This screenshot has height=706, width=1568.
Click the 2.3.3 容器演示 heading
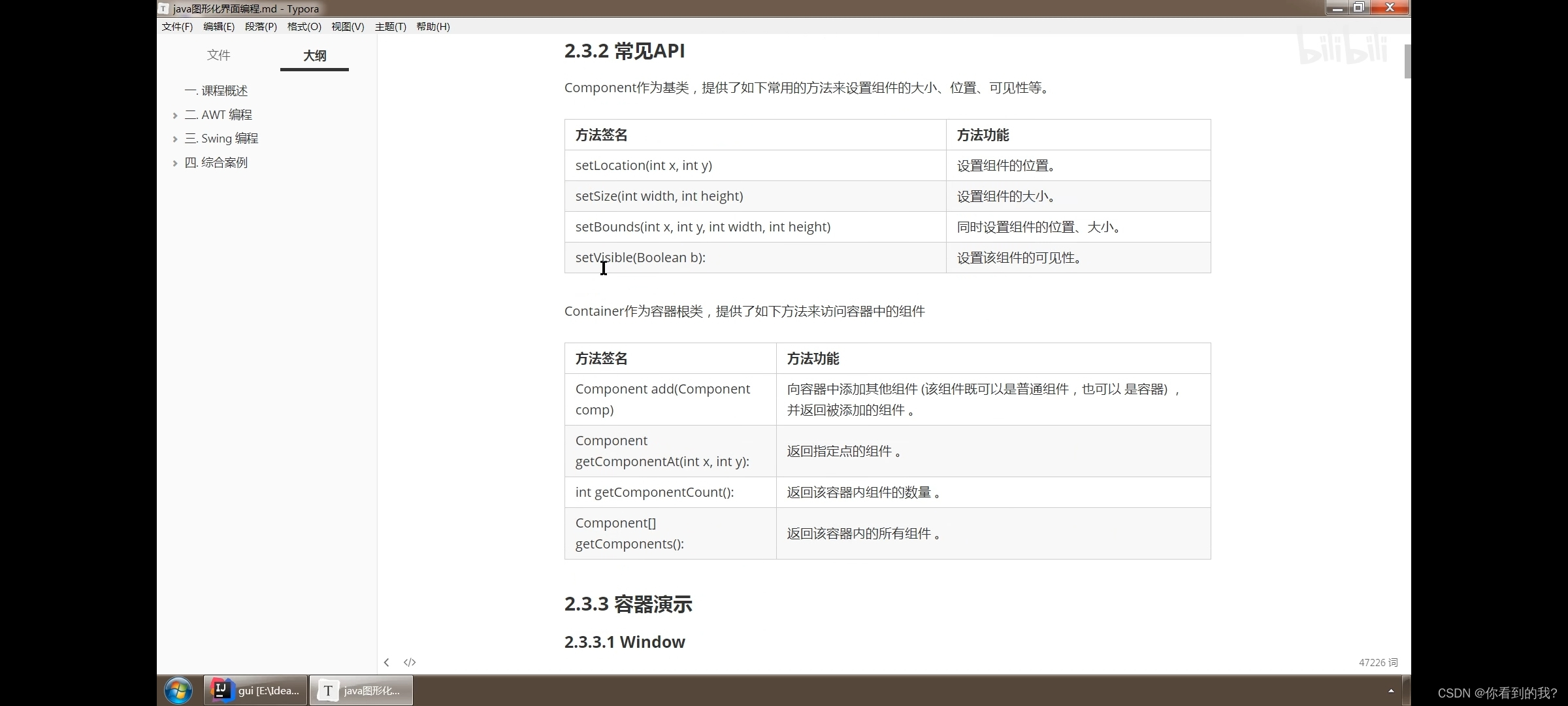(628, 604)
